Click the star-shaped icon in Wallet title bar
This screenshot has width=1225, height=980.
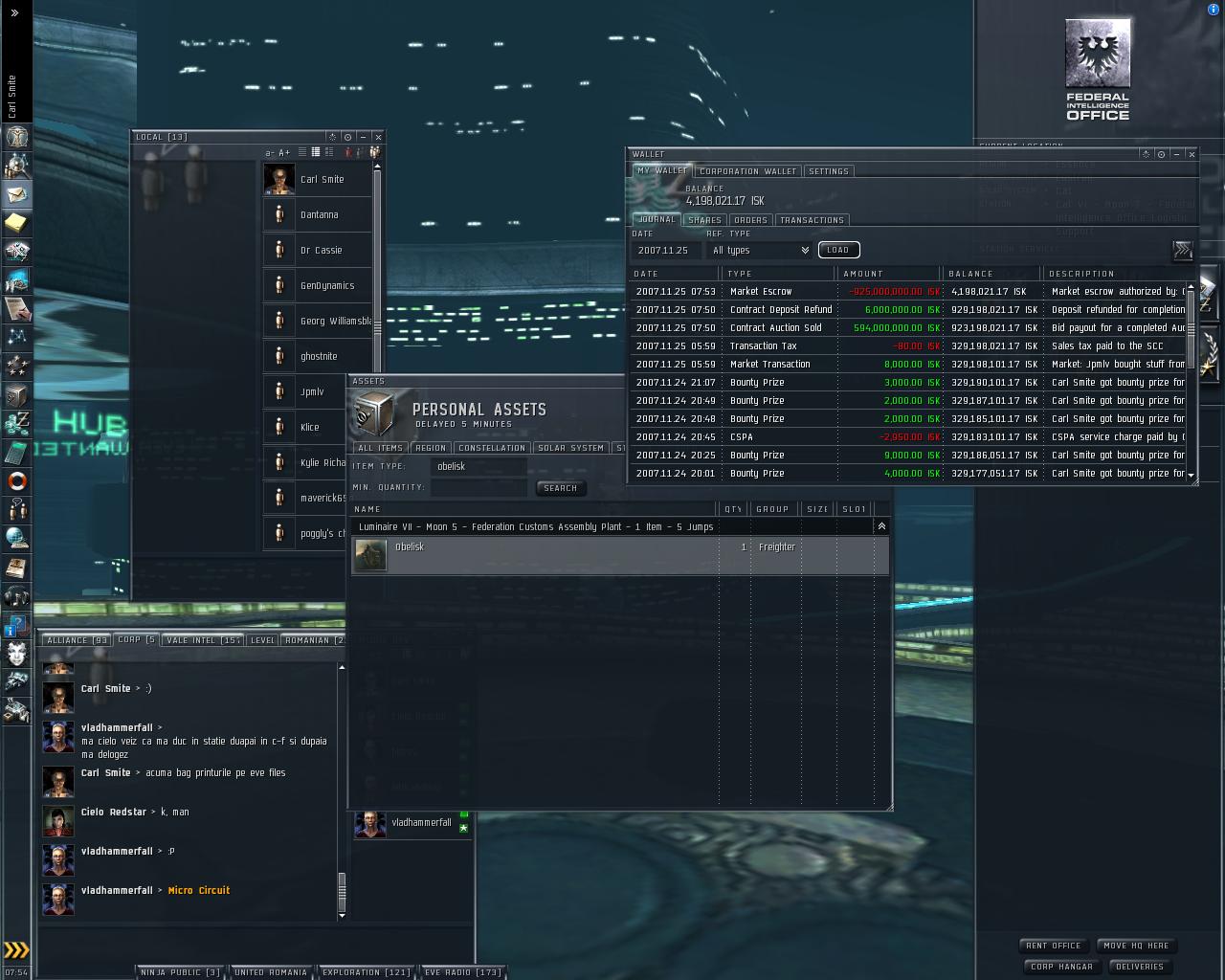pos(1146,154)
